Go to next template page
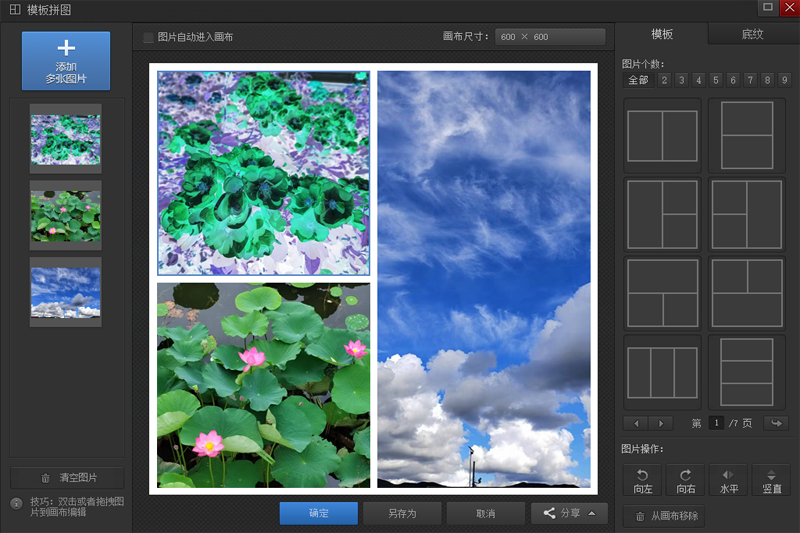Image resolution: width=800 pixels, height=533 pixels. (661, 423)
